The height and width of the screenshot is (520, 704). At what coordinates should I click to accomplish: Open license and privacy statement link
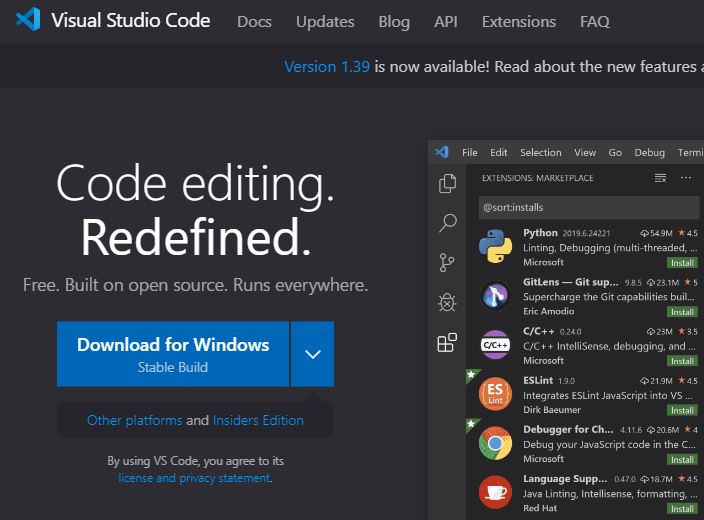coord(195,478)
